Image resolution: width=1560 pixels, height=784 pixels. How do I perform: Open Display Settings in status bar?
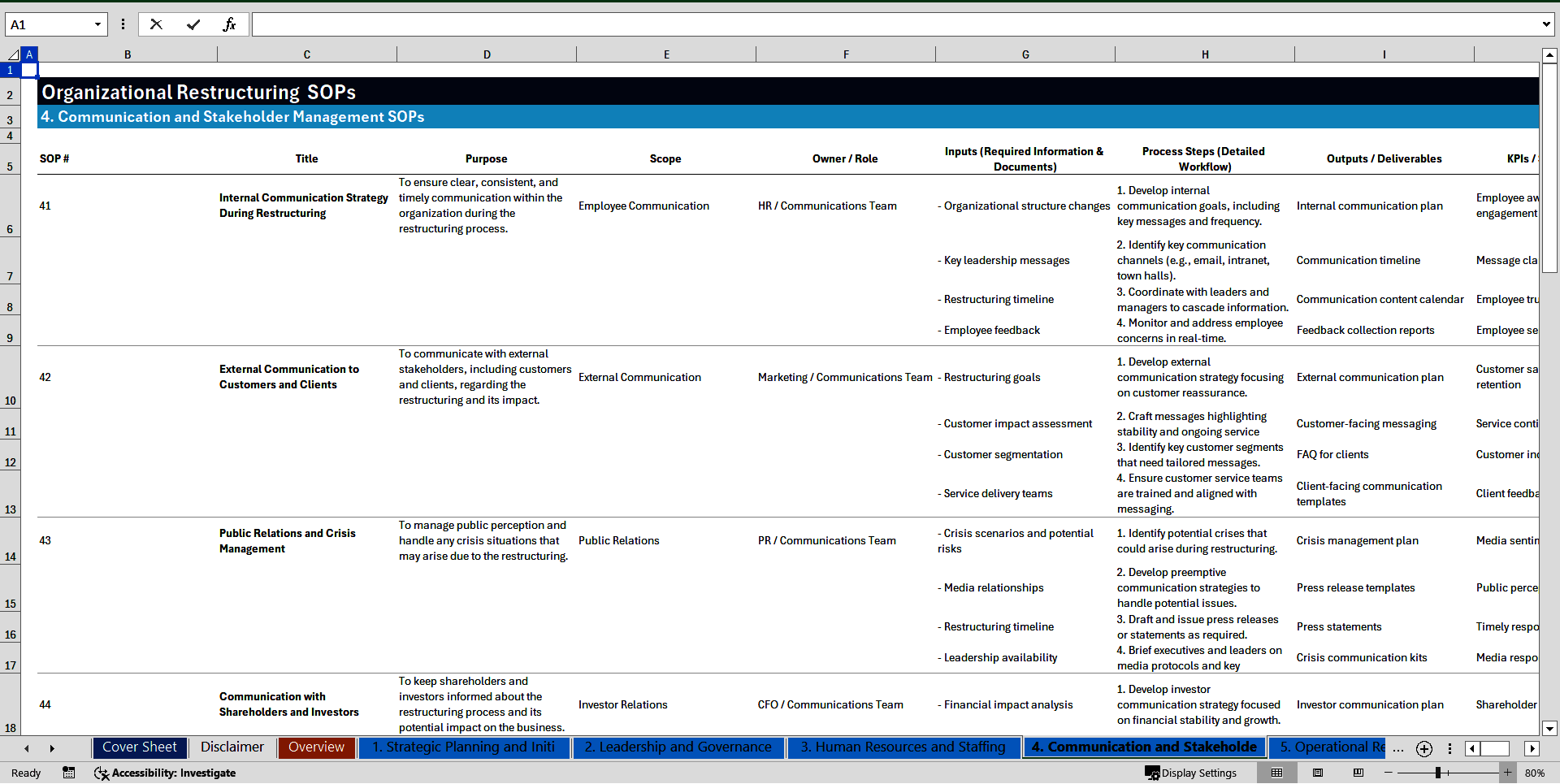(x=1191, y=773)
